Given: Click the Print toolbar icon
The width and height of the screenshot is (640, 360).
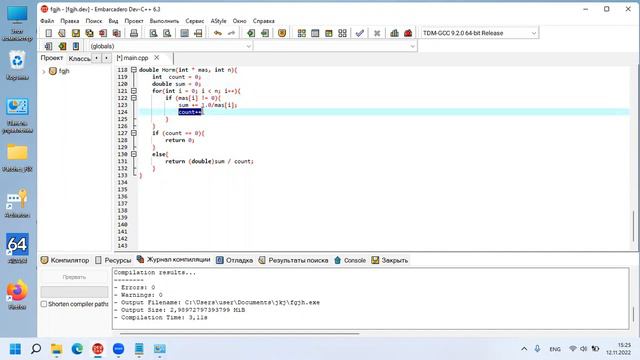Looking at the screenshot, I should [x=134, y=33].
